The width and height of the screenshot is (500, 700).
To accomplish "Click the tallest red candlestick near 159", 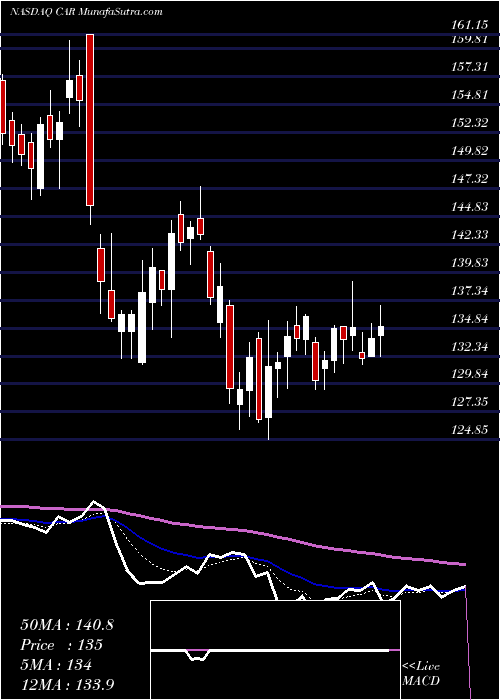I will (90, 120).
